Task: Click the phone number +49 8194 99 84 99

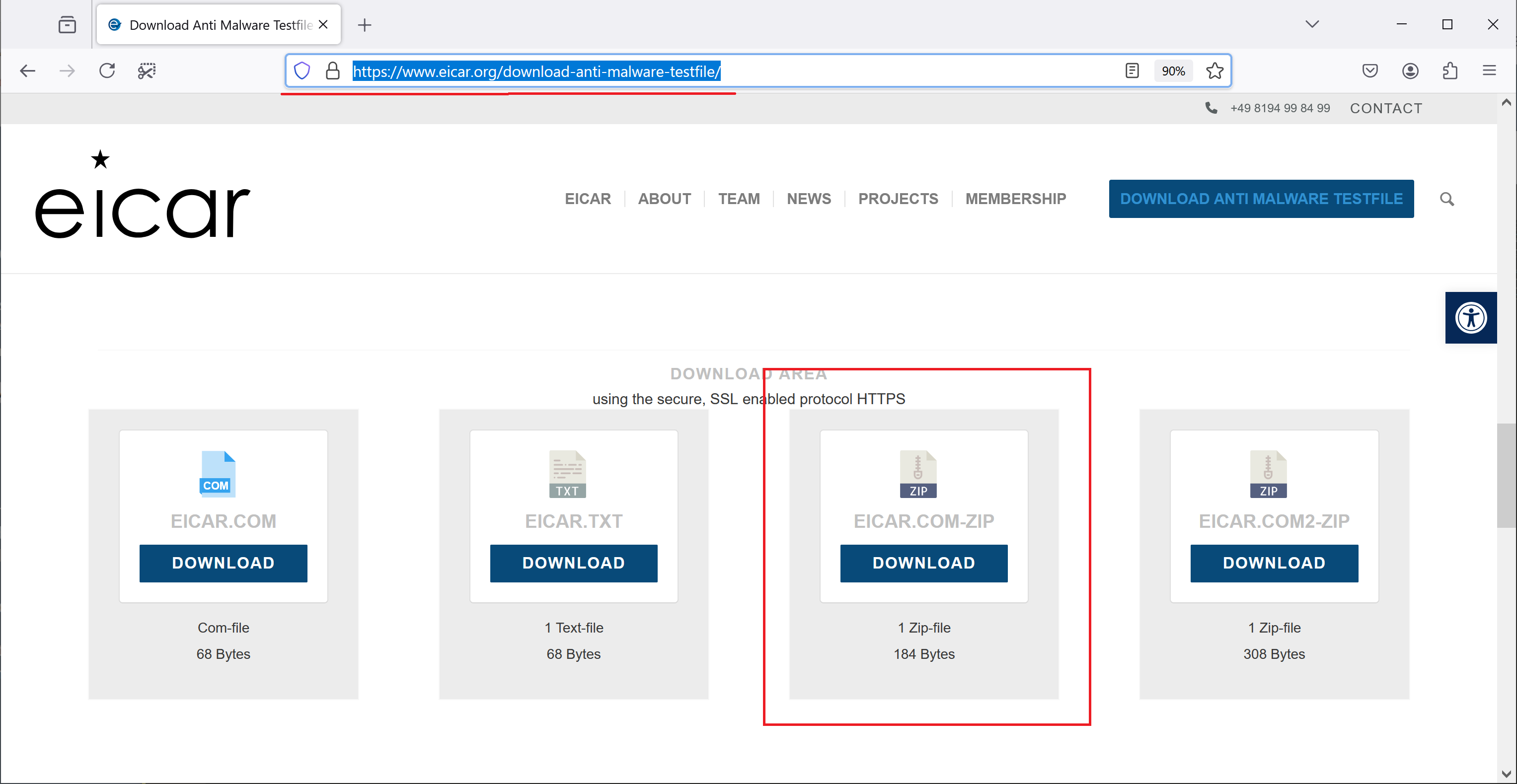Action: pos(1280,108)
